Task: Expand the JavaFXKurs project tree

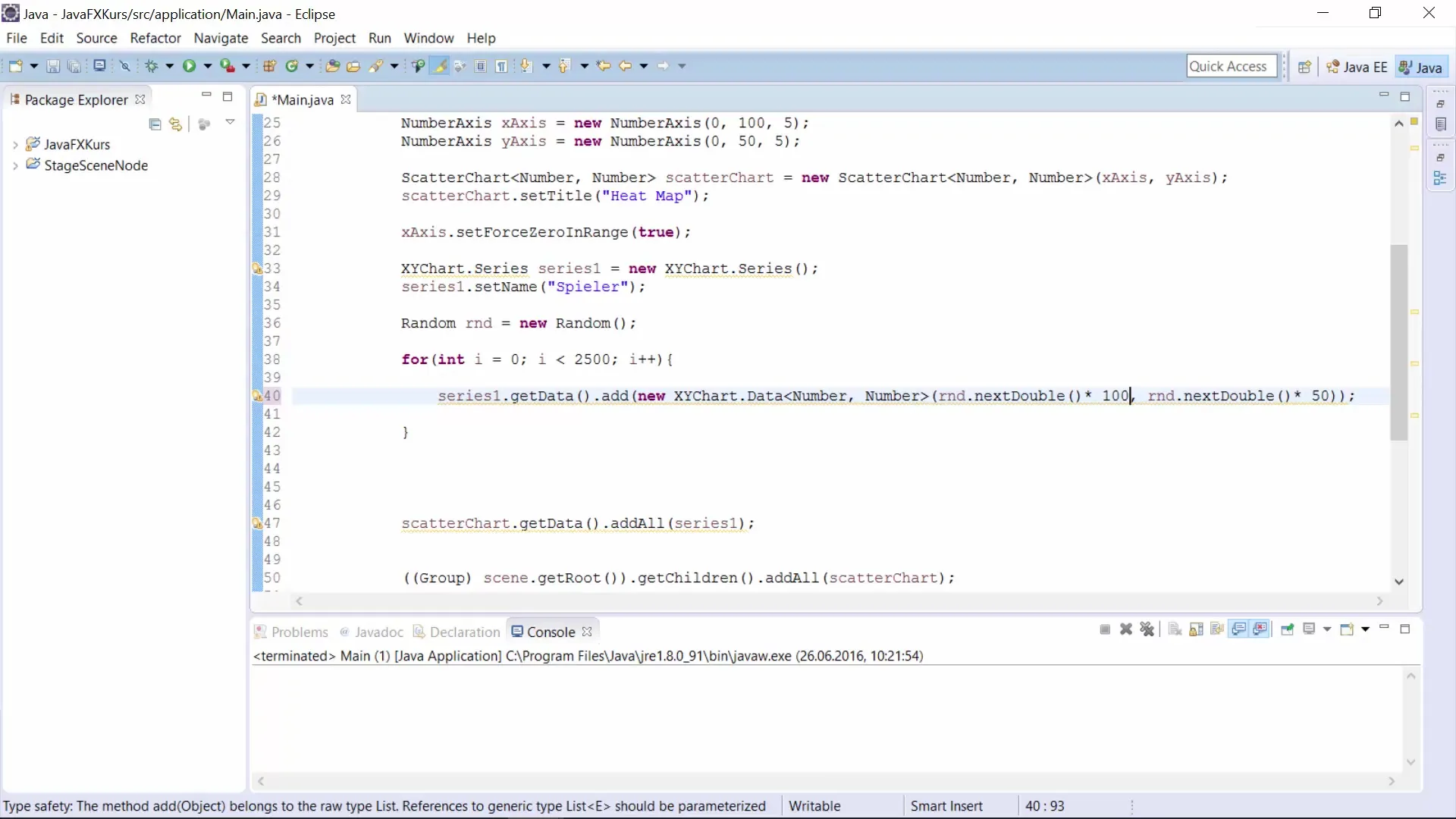Action: [15, 145]
